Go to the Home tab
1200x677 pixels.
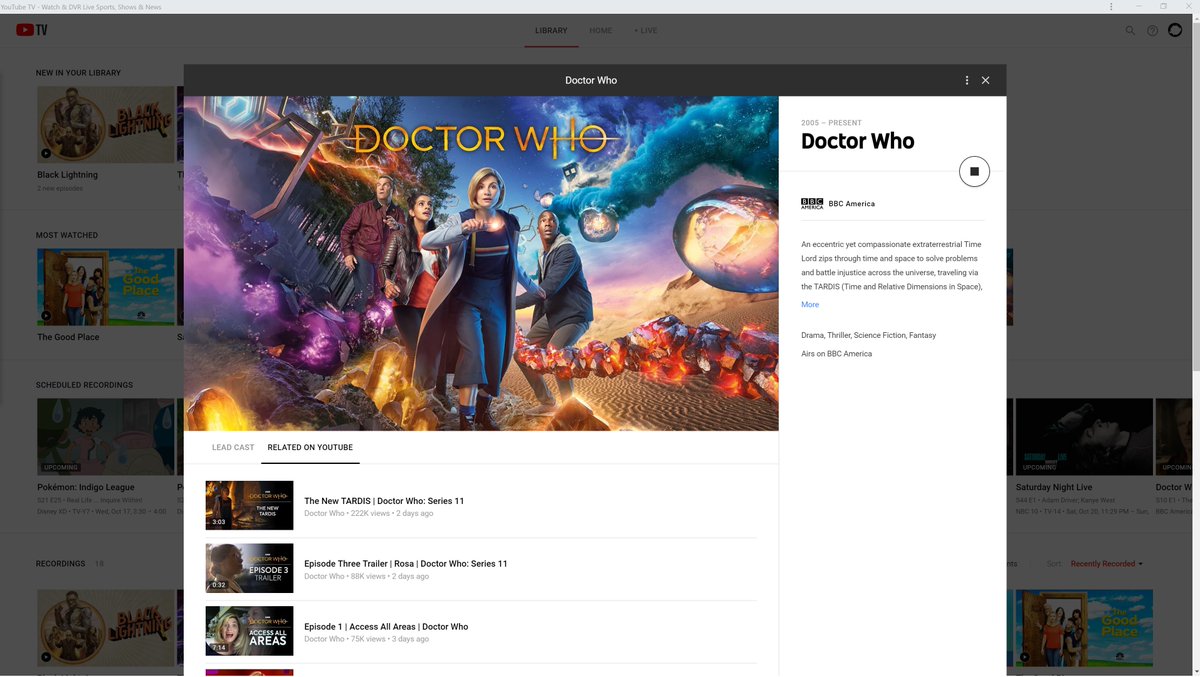point(600,31)
